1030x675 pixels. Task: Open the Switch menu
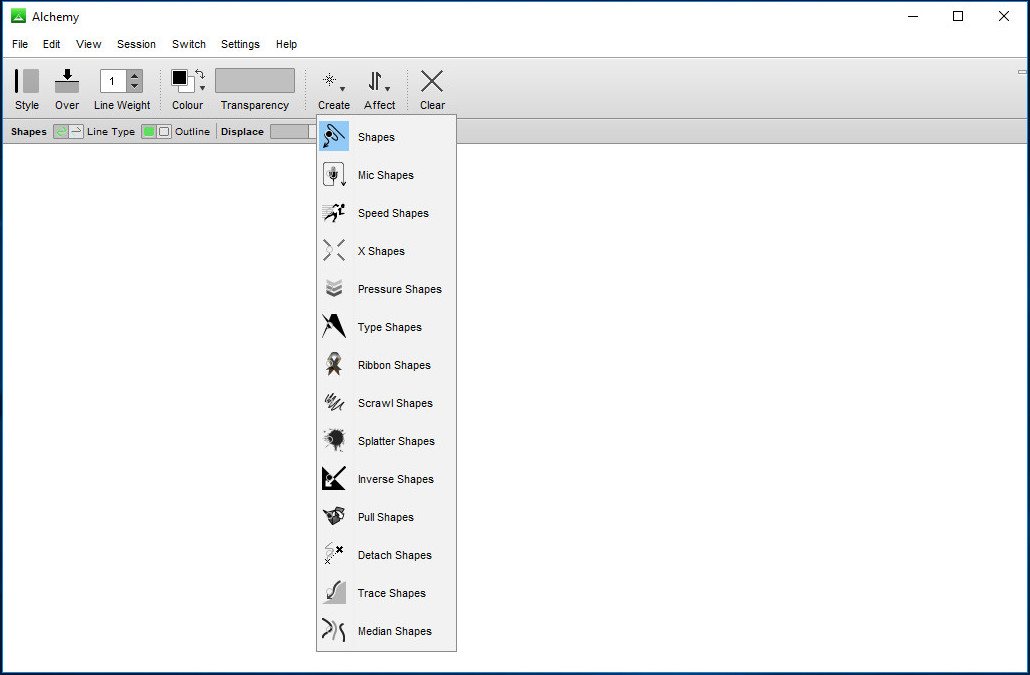[189, 44]
